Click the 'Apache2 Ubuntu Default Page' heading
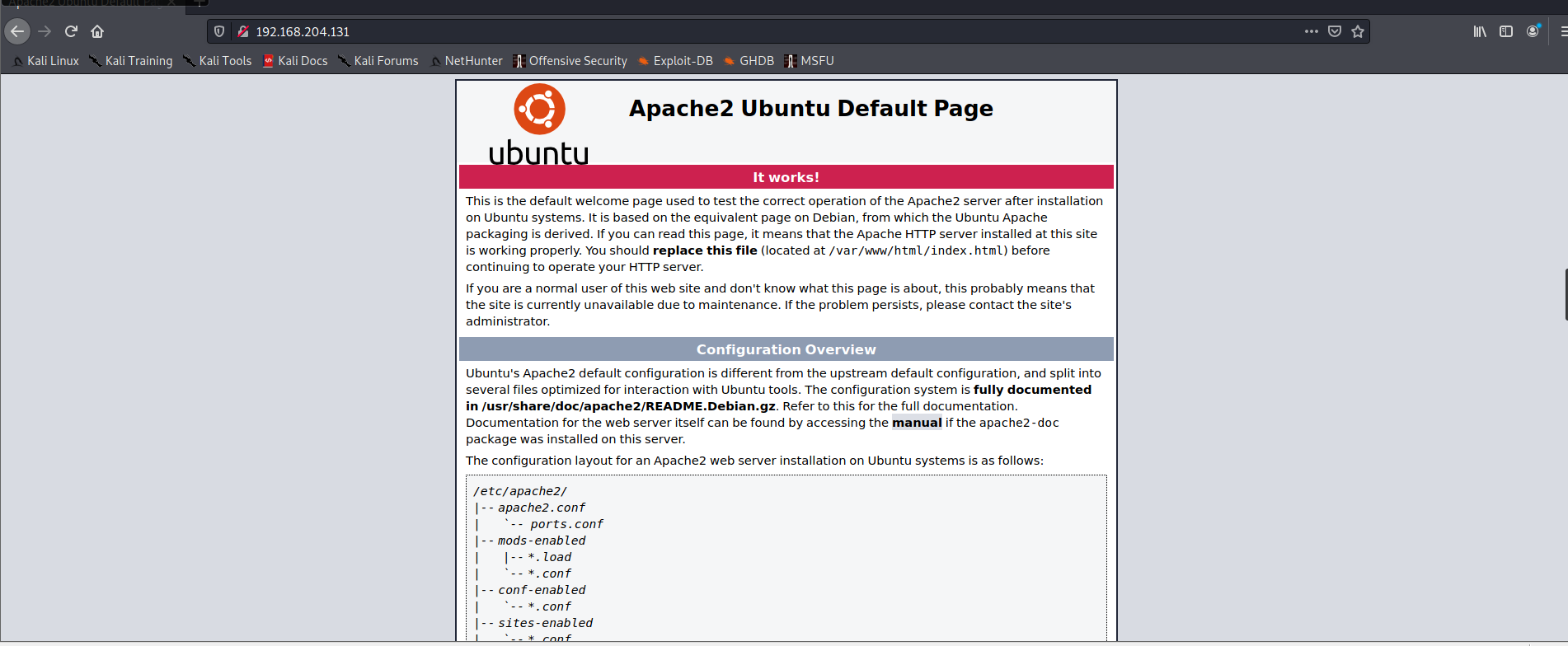This screenshot has width=1568, height=646. pos(811,109)
